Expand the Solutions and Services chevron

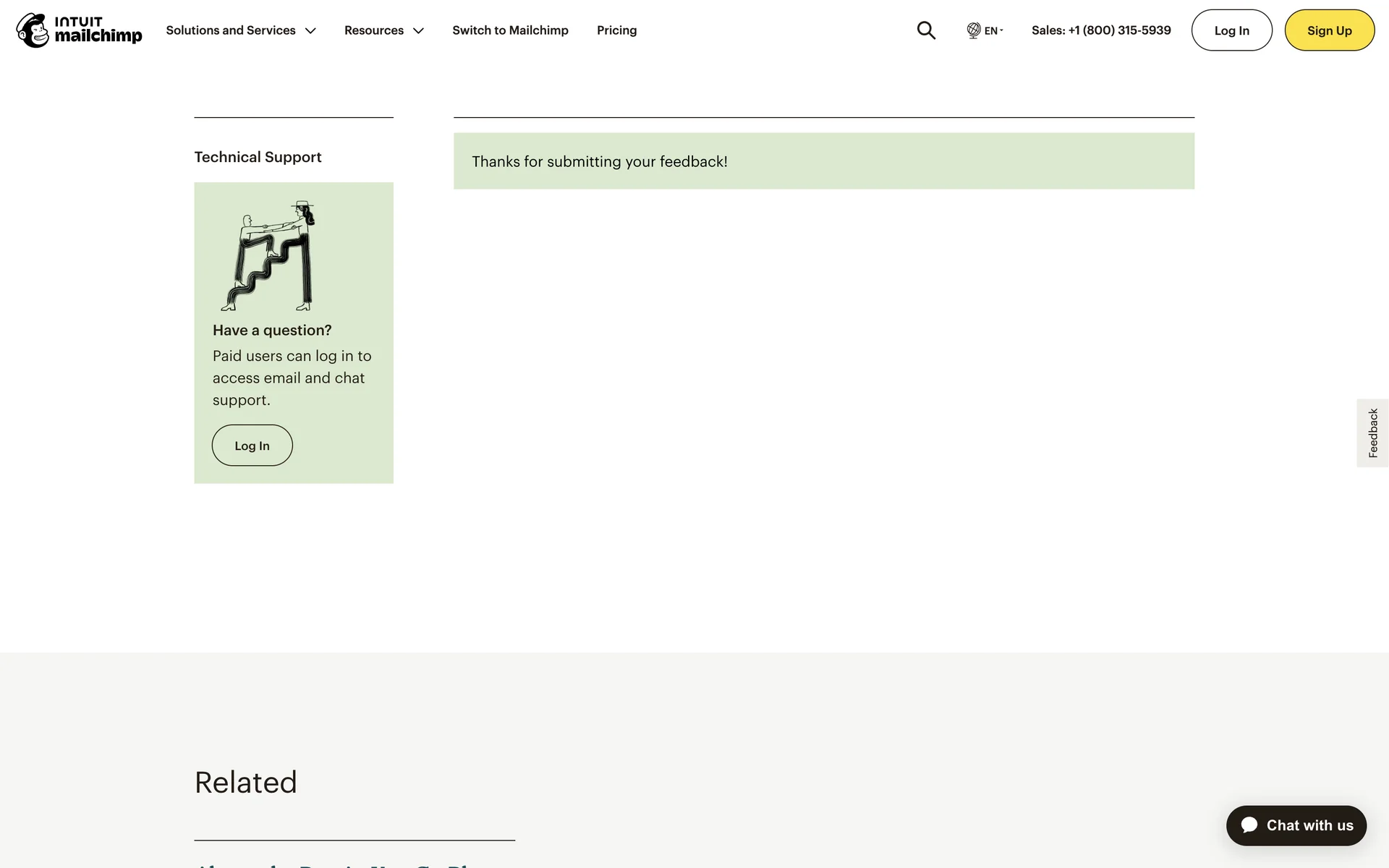(x=310, y=31)
